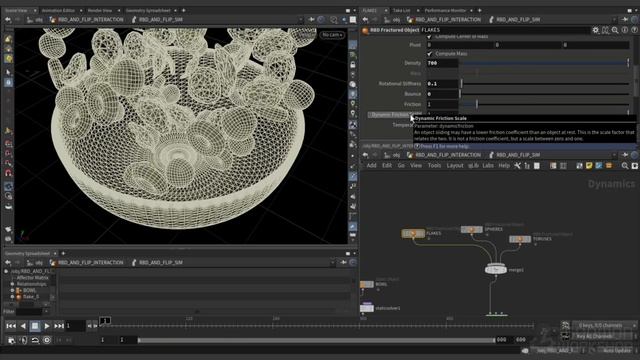Click Friction slider handle
Screen dimensions: 640x360
(476, 104)
